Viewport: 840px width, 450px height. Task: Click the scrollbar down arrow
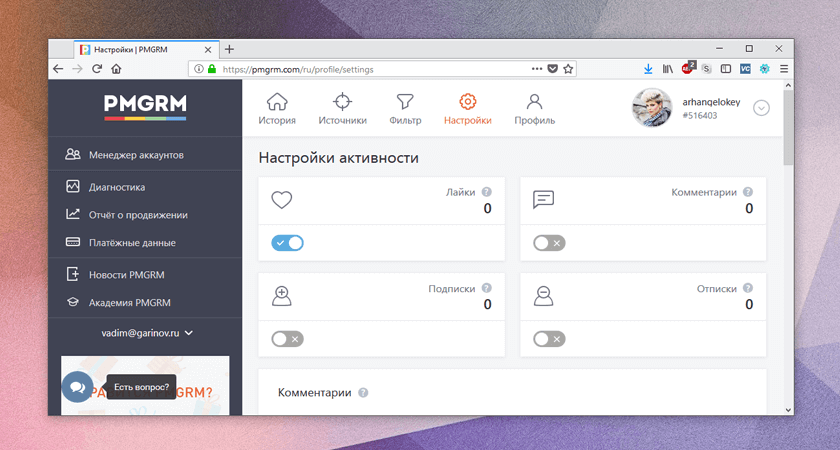(788, 410)
